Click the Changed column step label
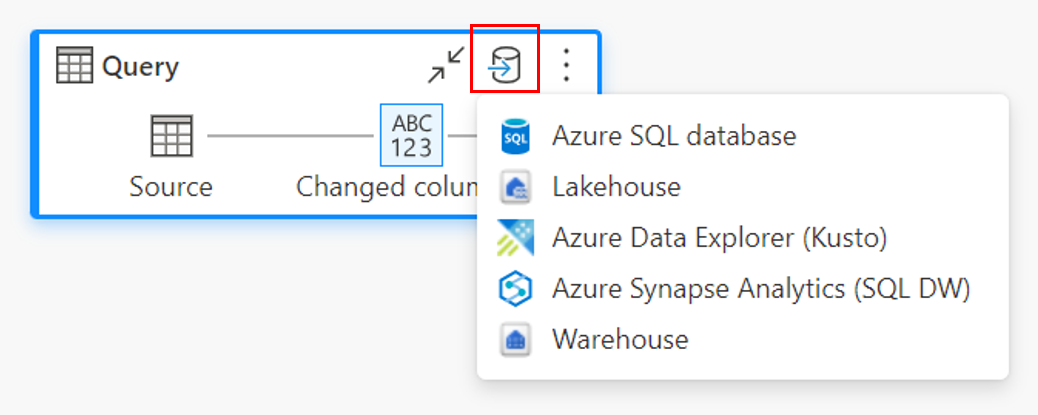 pos(386,187)
